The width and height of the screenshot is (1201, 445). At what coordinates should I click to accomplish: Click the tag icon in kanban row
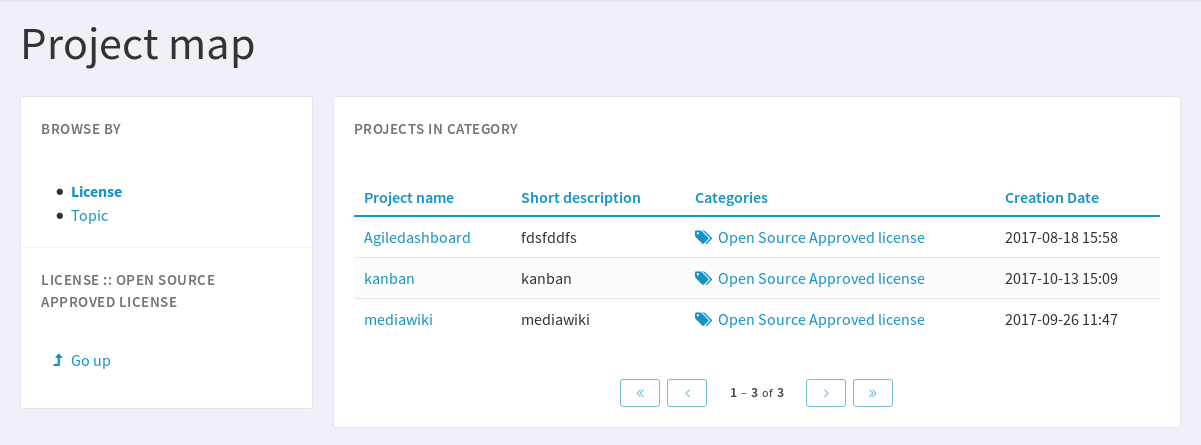(703, 279)
